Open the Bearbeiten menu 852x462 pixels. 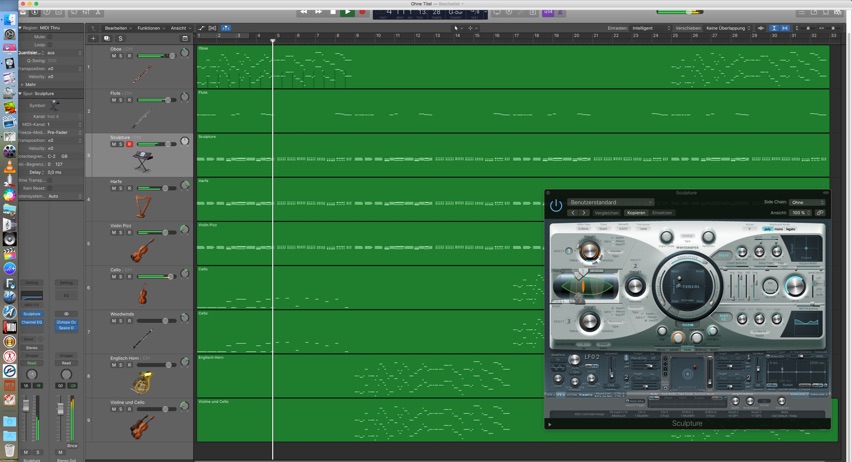click(x=118, y=28)
